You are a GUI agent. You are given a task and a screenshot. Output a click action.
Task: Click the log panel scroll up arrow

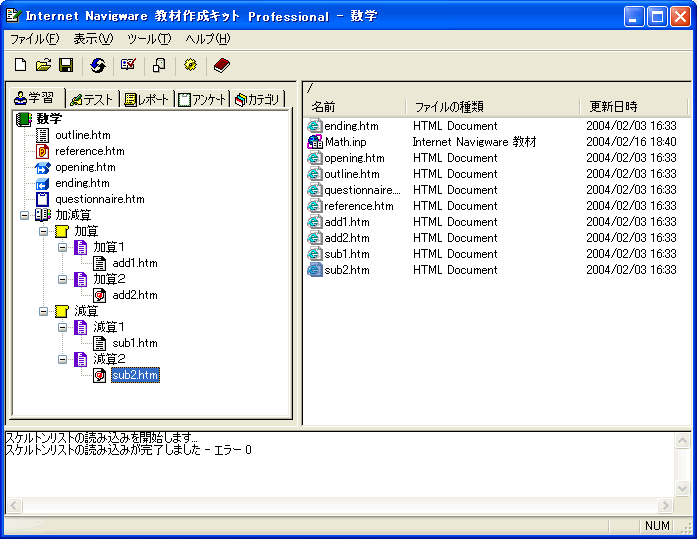tap(682, 441)
